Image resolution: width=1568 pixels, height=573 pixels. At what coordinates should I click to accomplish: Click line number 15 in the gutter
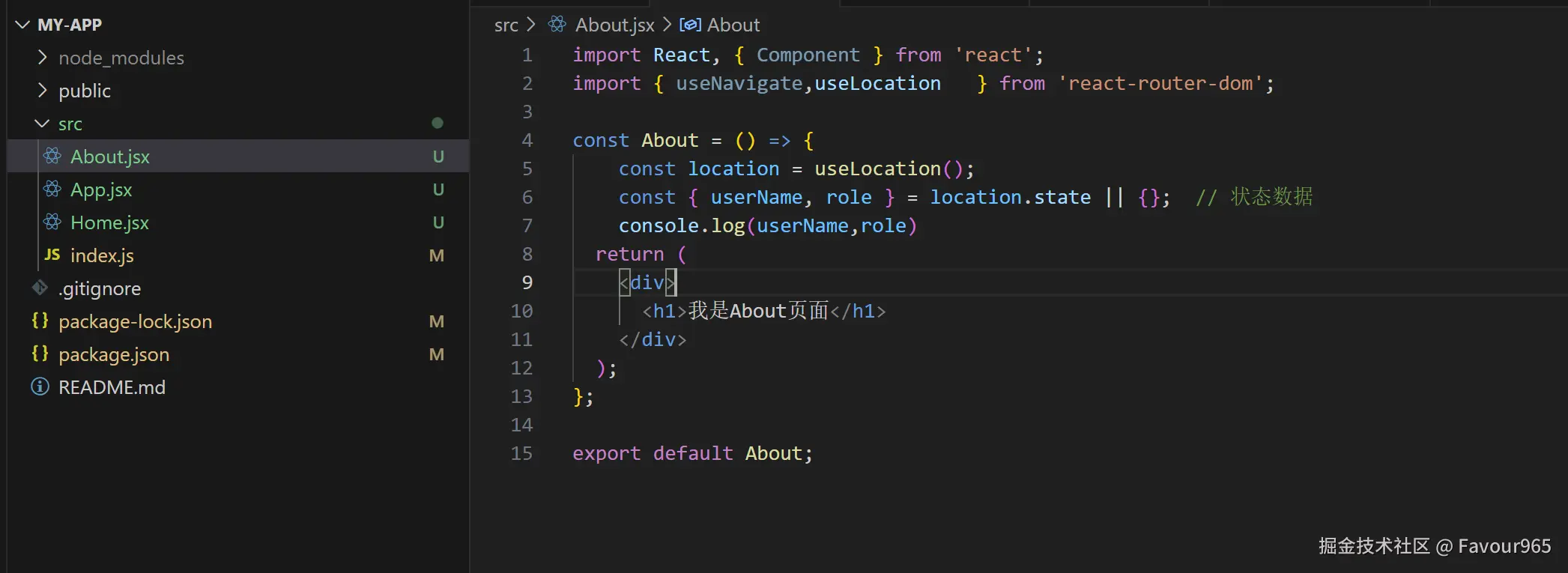pyautogui.click(x=521, y=453)
